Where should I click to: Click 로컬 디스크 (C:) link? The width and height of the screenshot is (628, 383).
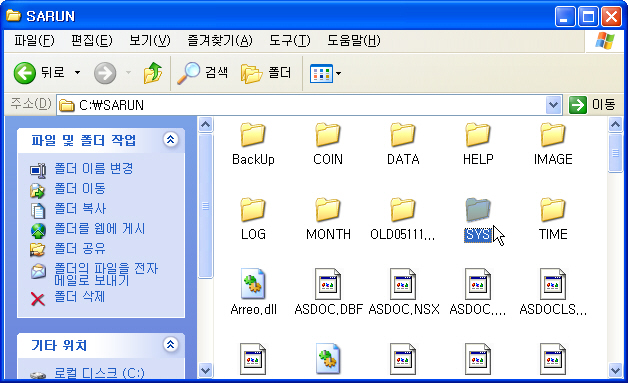tap(99, 373)
